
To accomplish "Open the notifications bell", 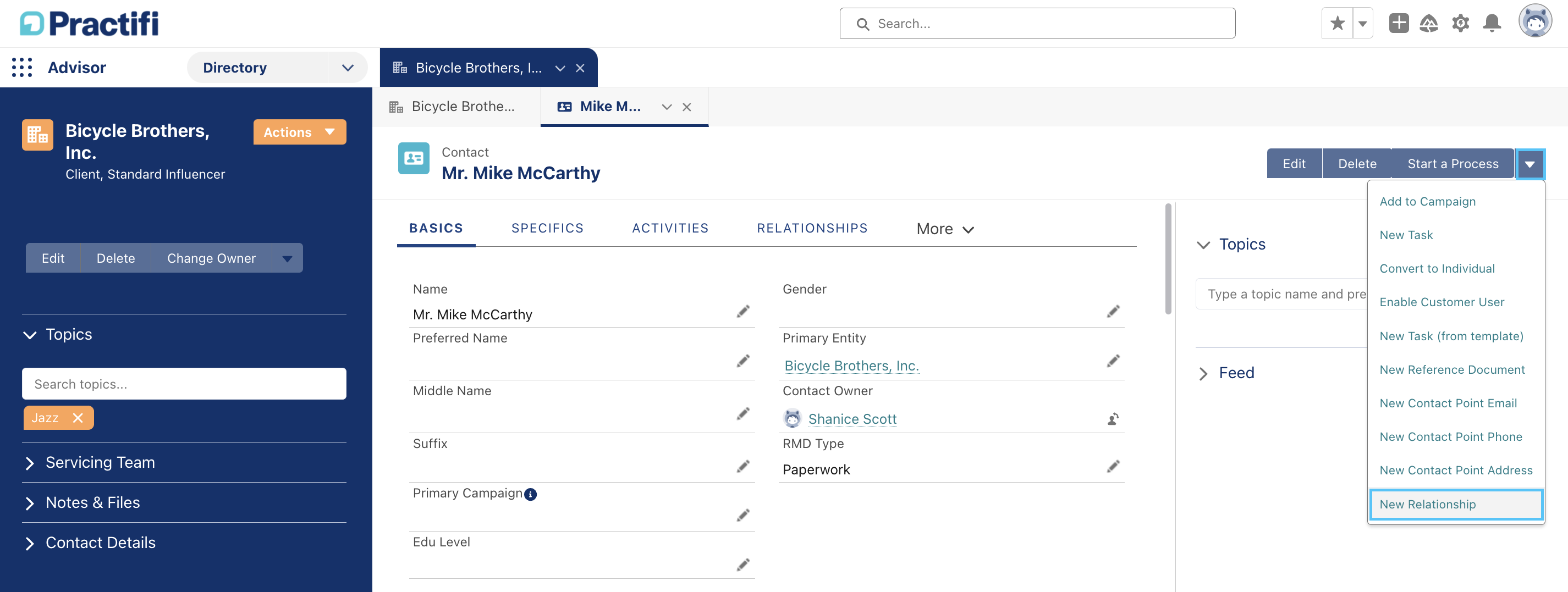I will pos(1492,24).
